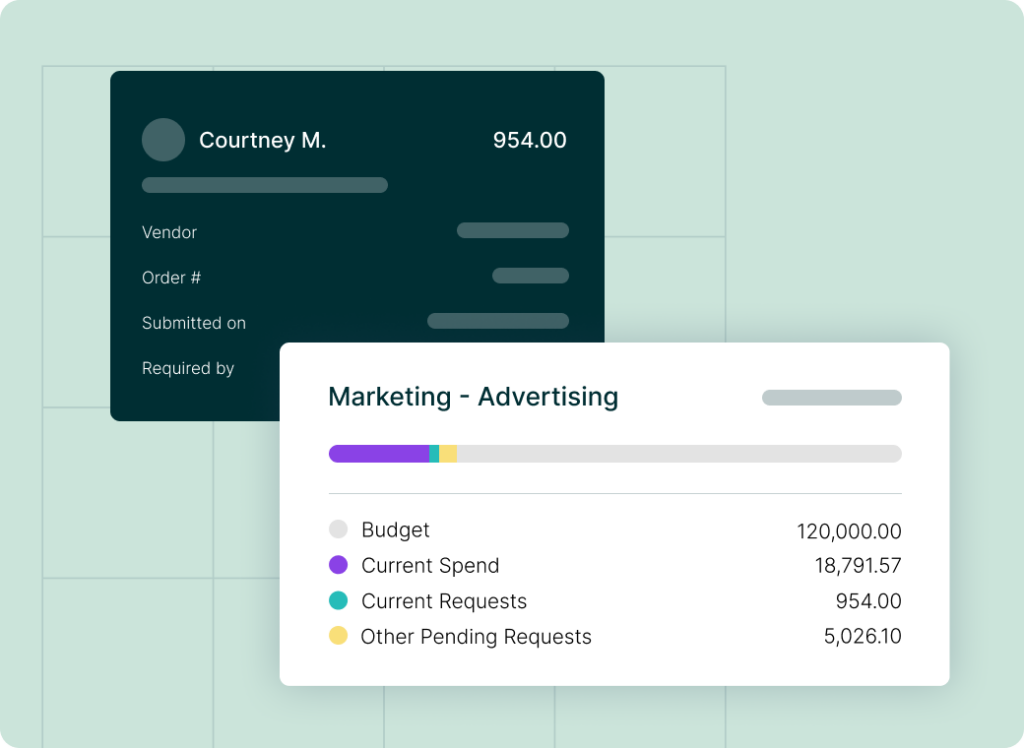Open the Marketing - Advertising header dropdown pill
The width and height of the screenshot is (1024, 748).
[831, 397]
